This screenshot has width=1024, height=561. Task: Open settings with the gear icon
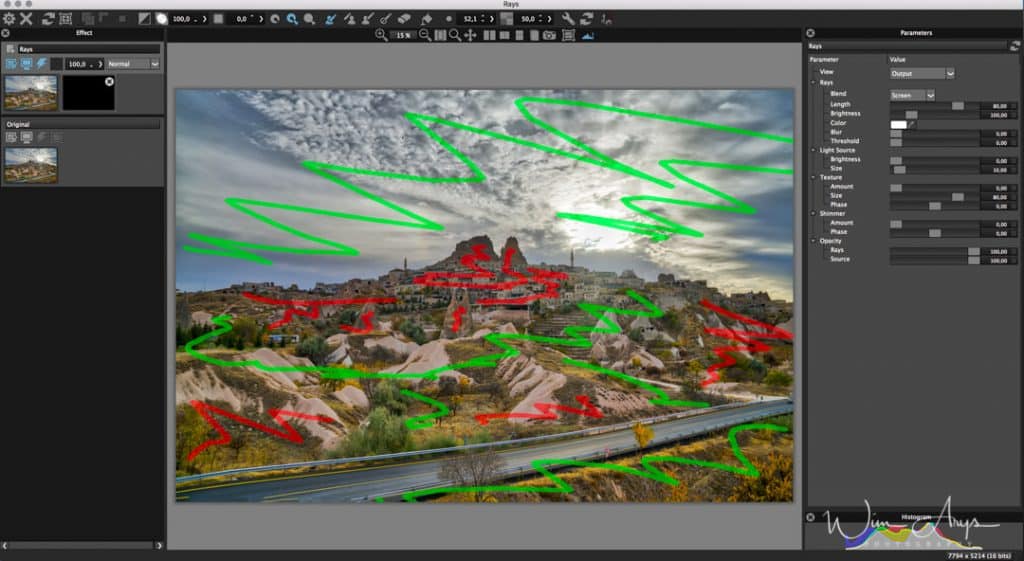[x=9, y=19]
